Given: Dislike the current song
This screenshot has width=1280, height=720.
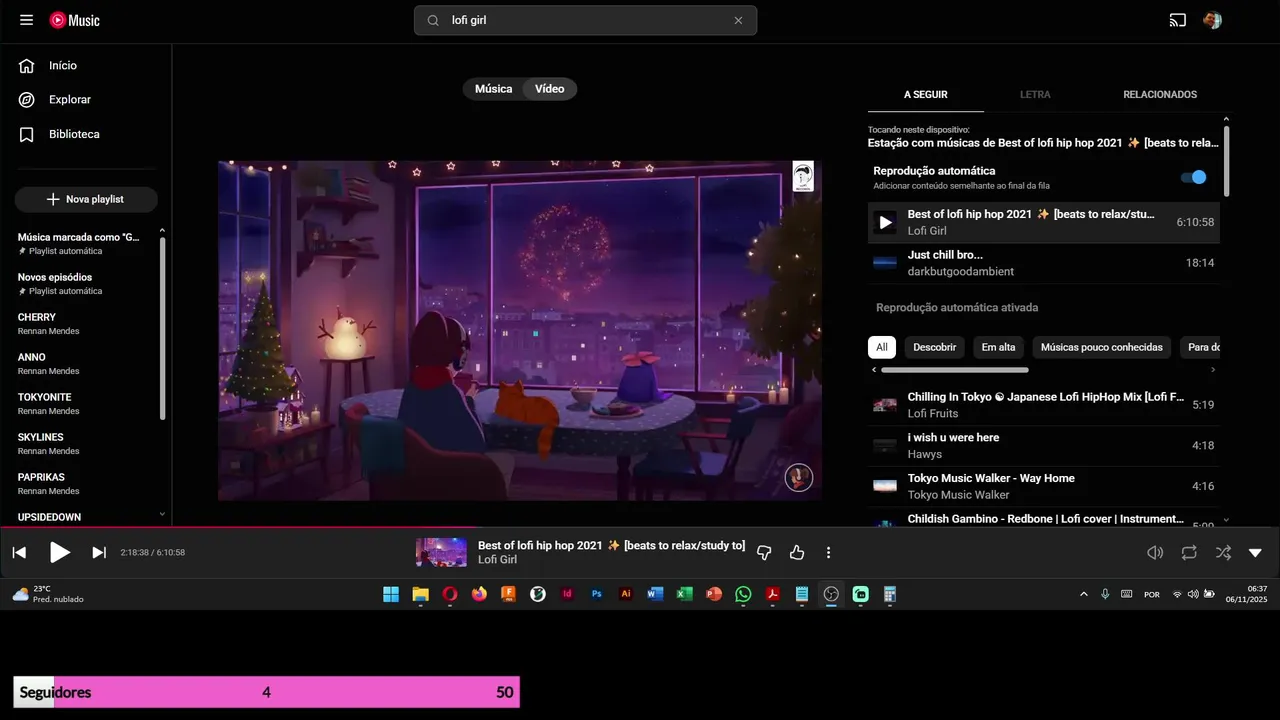Looking at the screenshot, I should (x=764, y=552).
